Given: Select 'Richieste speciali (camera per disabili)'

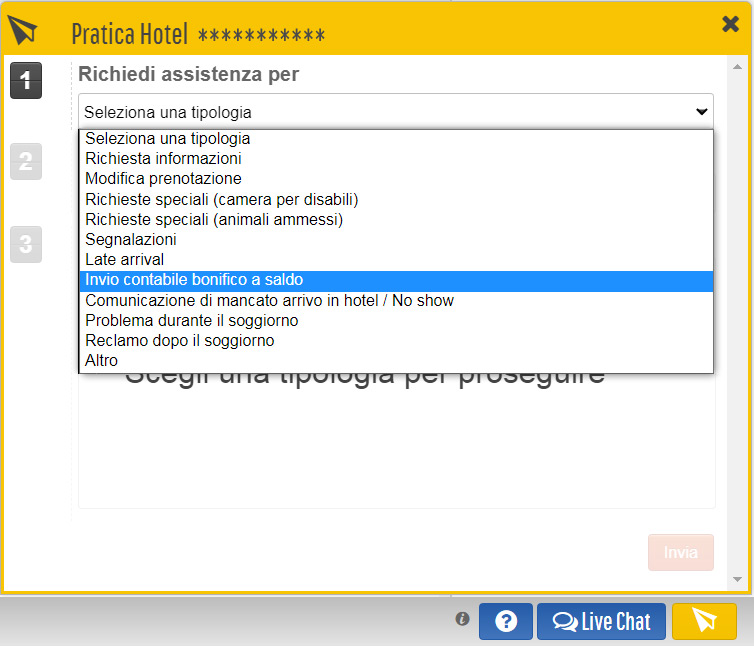Looking at the screenshot, I should (x=221, y=199).
